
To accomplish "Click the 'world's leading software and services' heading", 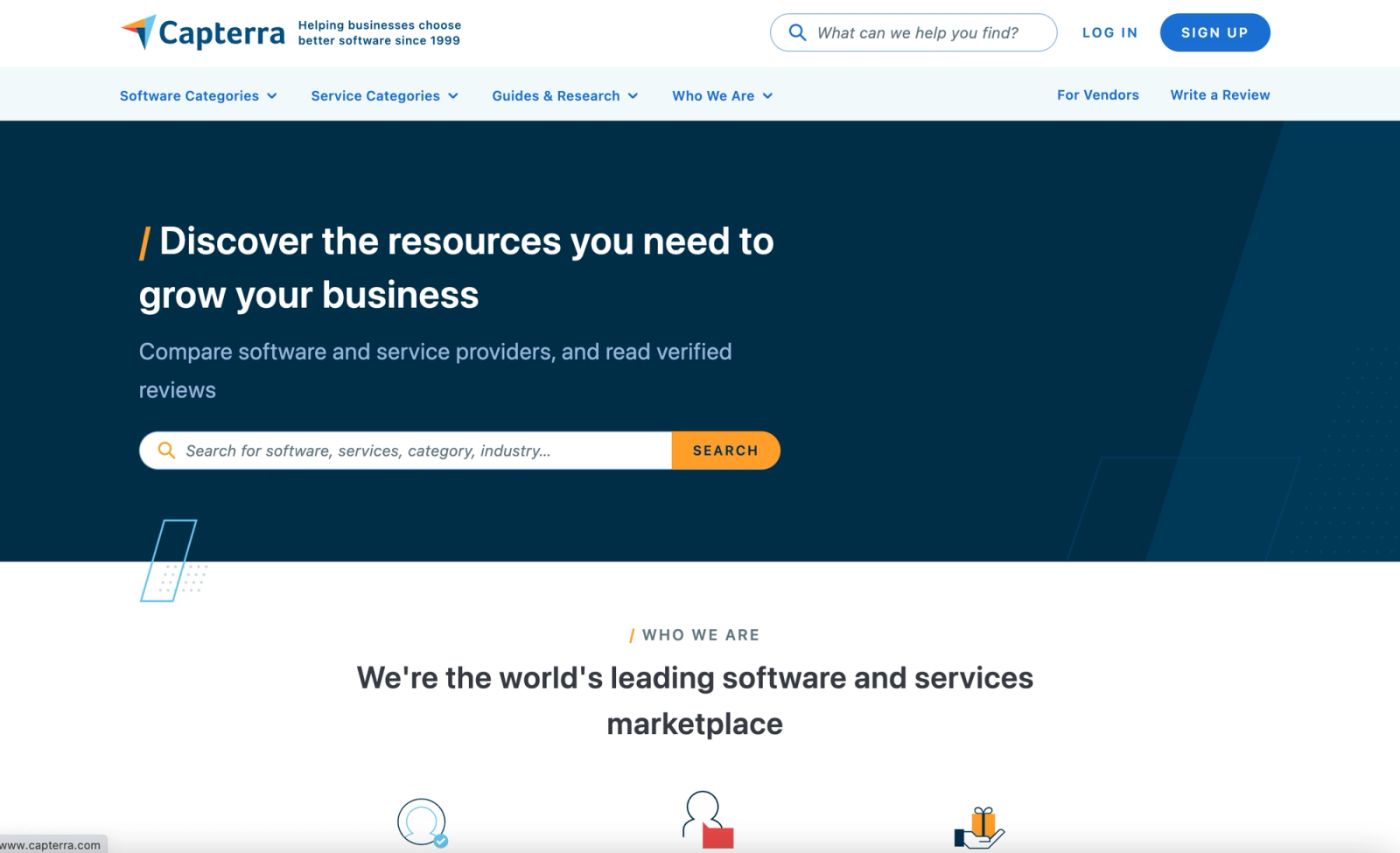I will pos(695,701).
